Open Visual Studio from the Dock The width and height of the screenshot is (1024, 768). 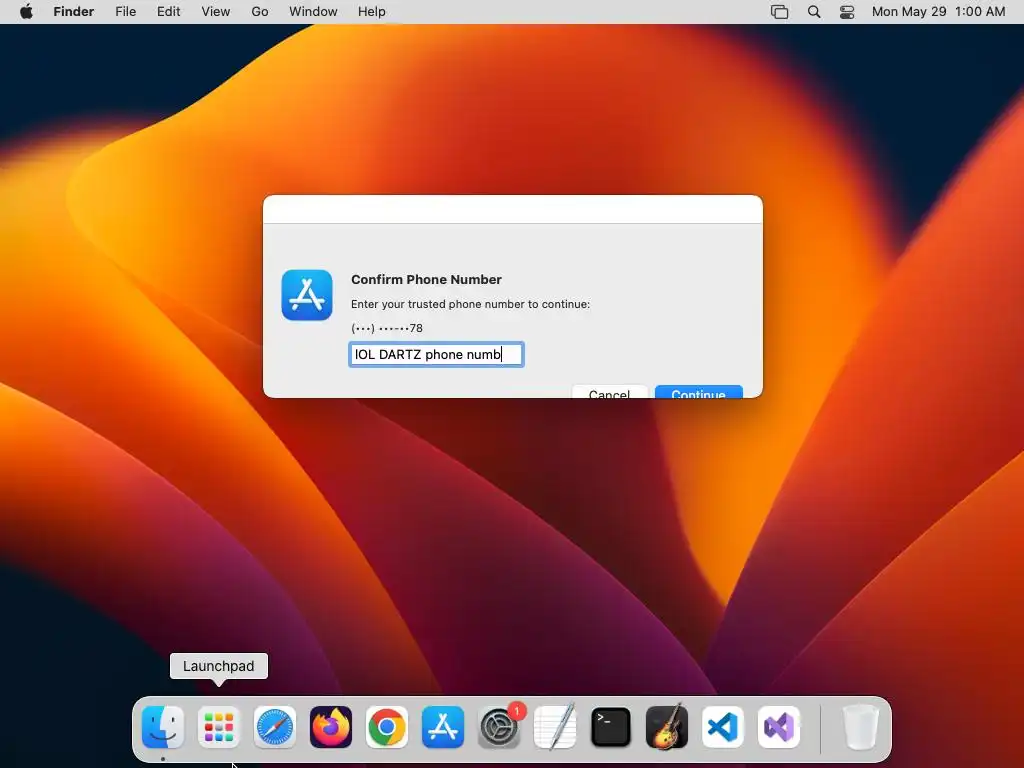pyautogui.click(x=779, y=727)
